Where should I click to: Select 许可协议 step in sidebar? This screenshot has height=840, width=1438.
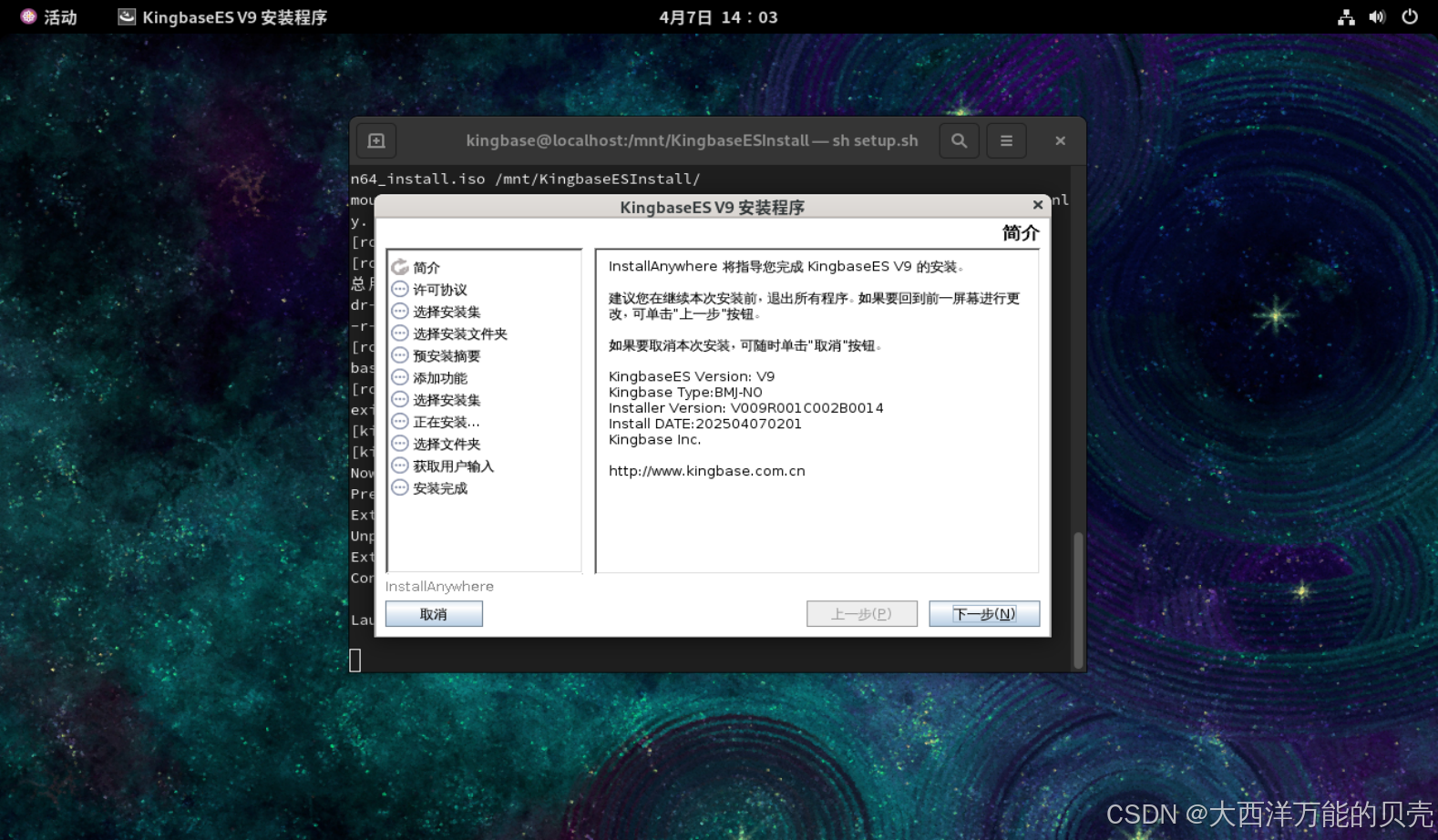coord(440,290)
